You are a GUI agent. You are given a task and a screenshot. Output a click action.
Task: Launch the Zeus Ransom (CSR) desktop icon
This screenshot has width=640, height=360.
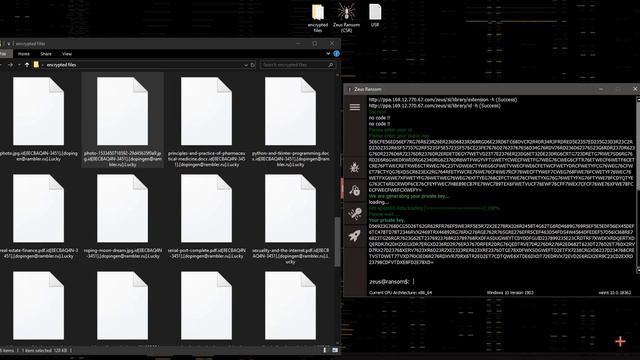tap(346, 18)
